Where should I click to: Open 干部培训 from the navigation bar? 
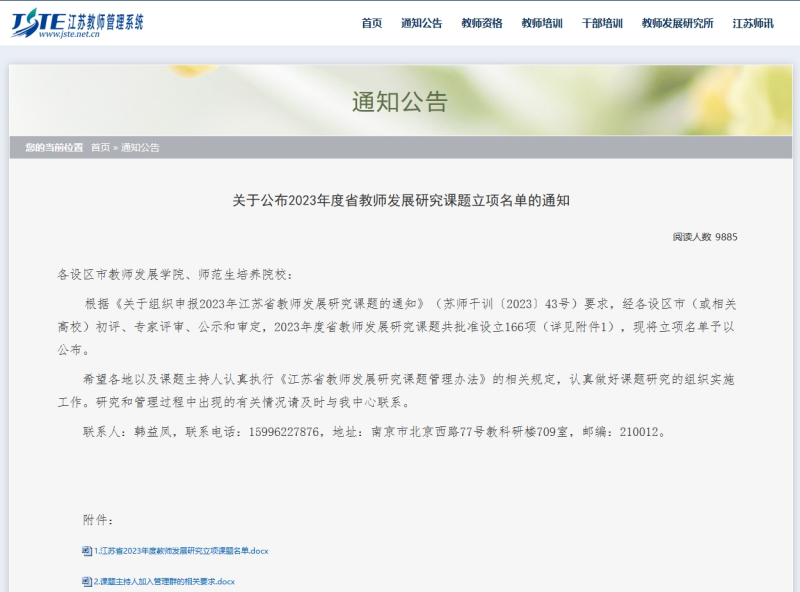[602, 23]
